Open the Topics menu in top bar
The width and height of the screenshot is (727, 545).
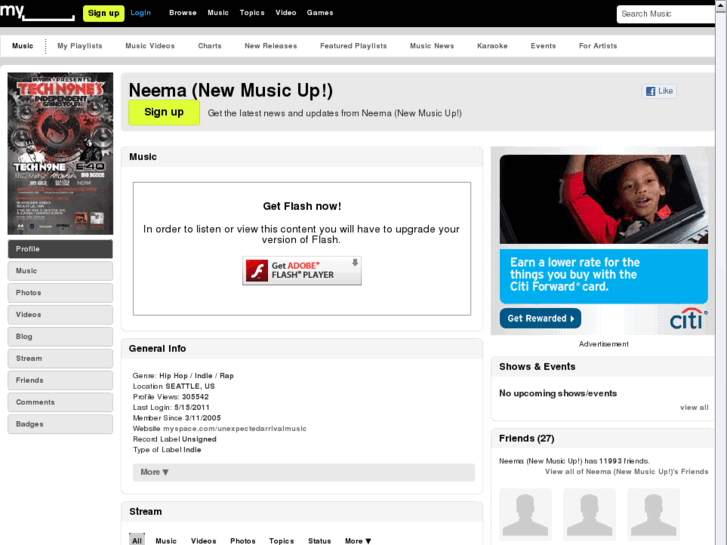pos(252,13)
